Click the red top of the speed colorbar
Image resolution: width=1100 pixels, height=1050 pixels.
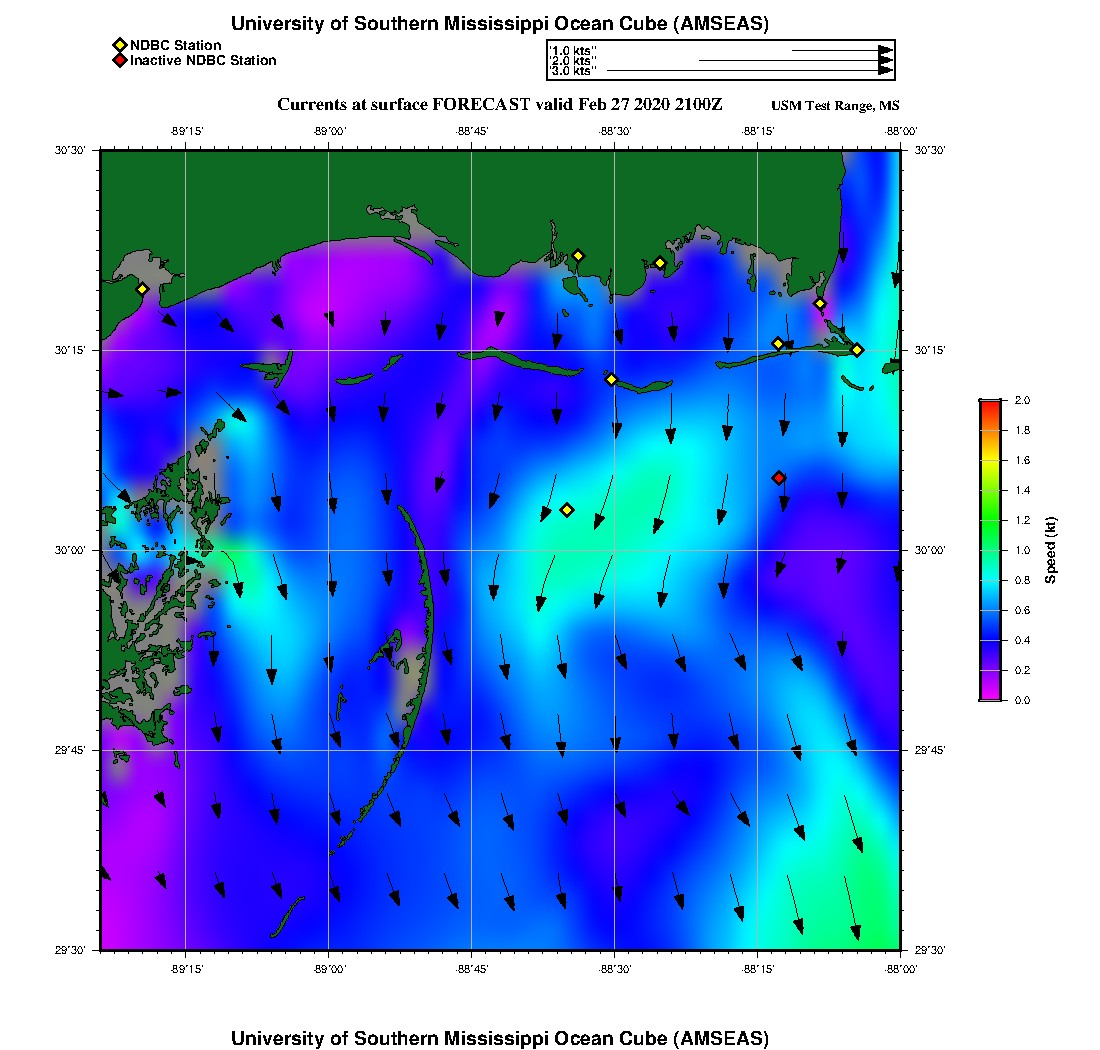pyautogui.click(x=991, y=407)
